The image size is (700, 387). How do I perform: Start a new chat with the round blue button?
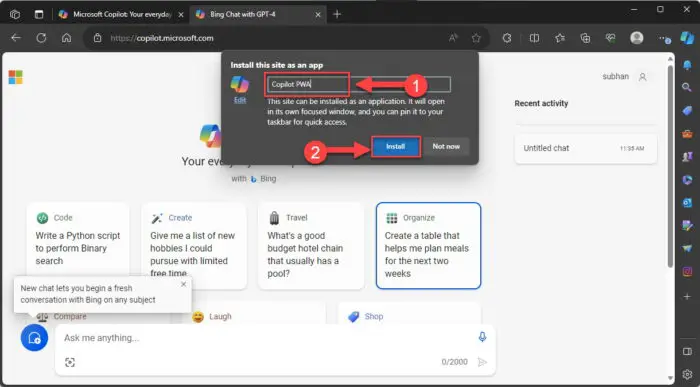coord(34,338)
